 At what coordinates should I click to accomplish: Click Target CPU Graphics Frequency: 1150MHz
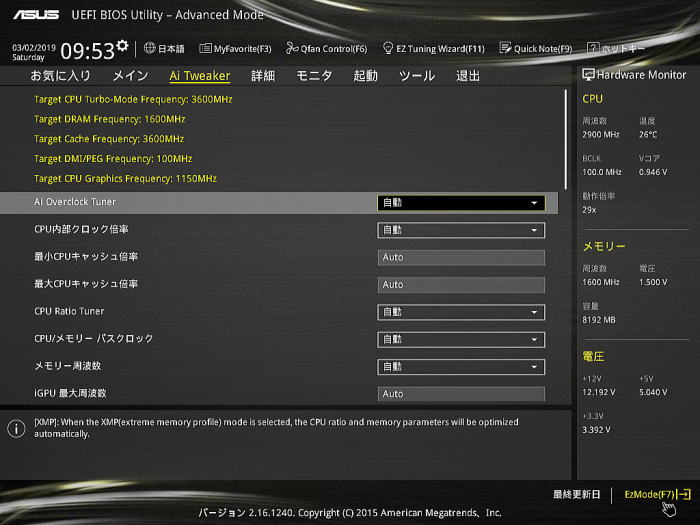coord(125,179)
